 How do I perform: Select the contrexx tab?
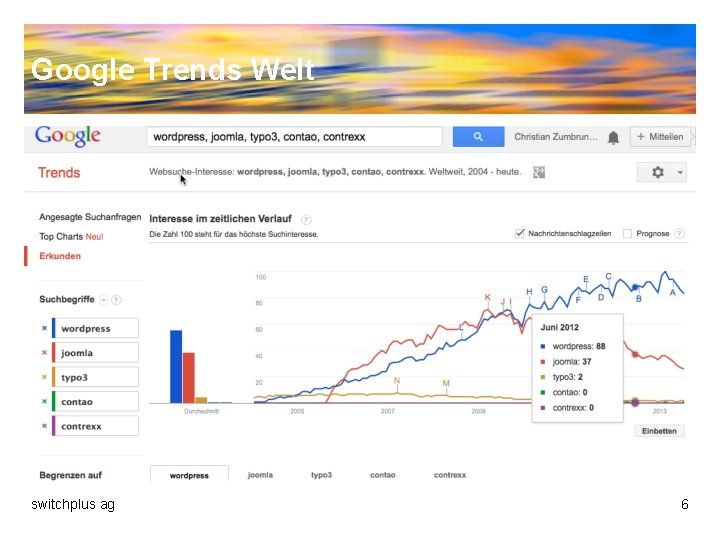[449, 475]
